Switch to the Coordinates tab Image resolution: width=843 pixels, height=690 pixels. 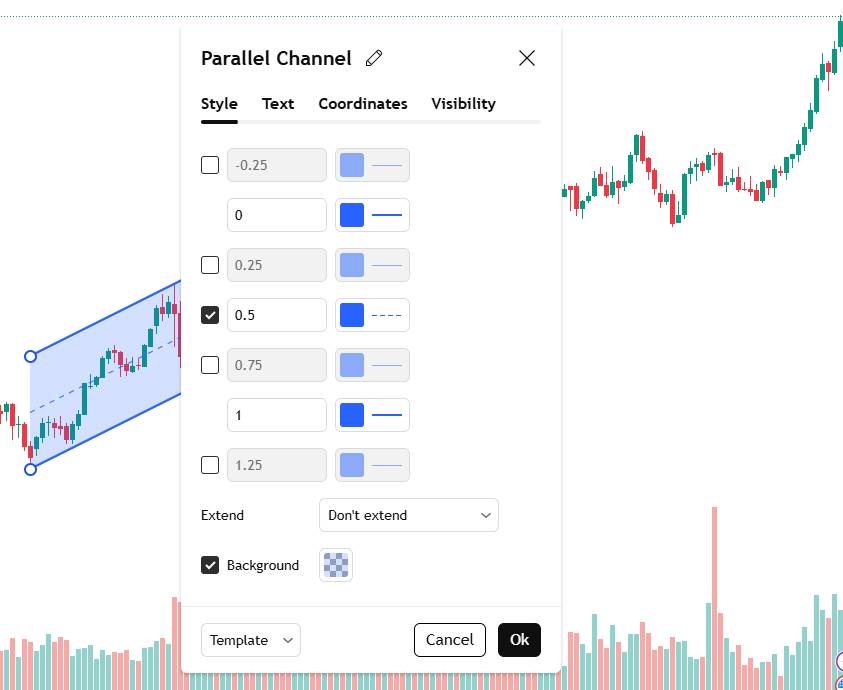[x=363, y=103]
